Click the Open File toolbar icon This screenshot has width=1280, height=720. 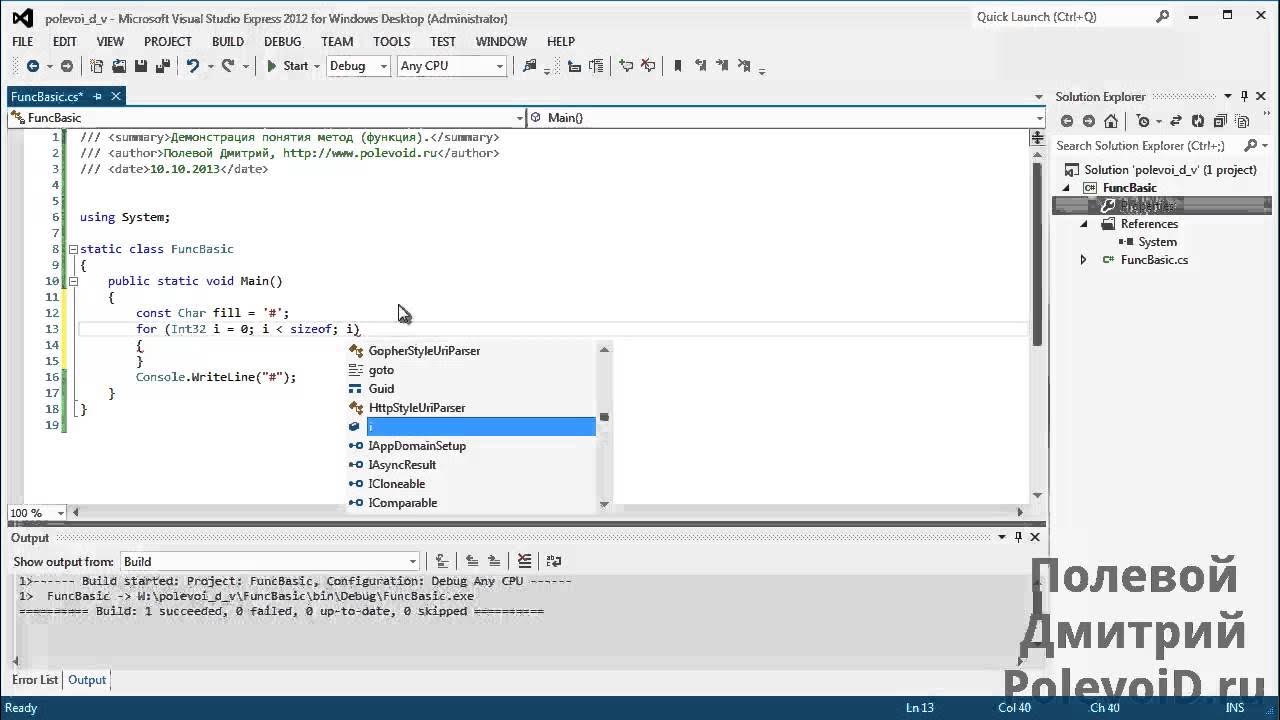click(119, 66)
